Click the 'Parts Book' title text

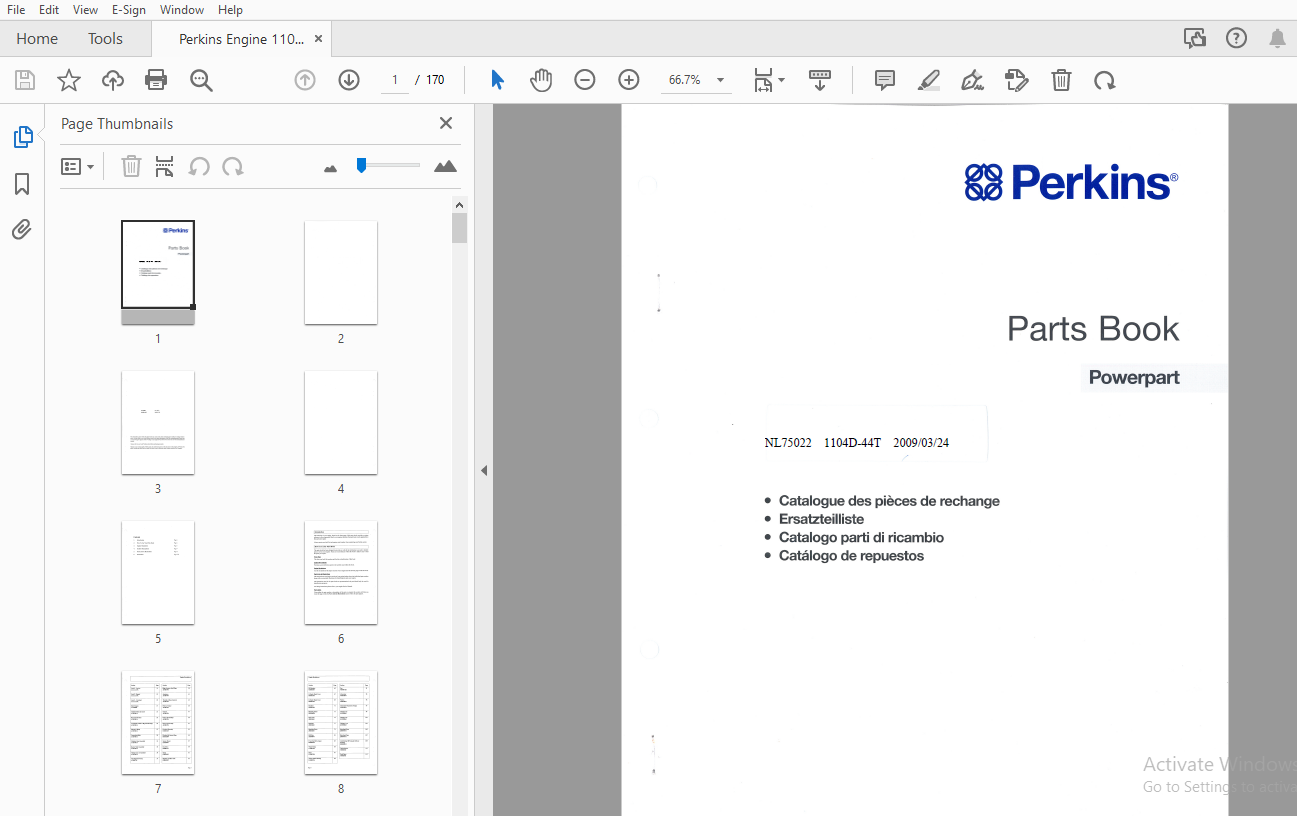click(x=1093, y=329)
